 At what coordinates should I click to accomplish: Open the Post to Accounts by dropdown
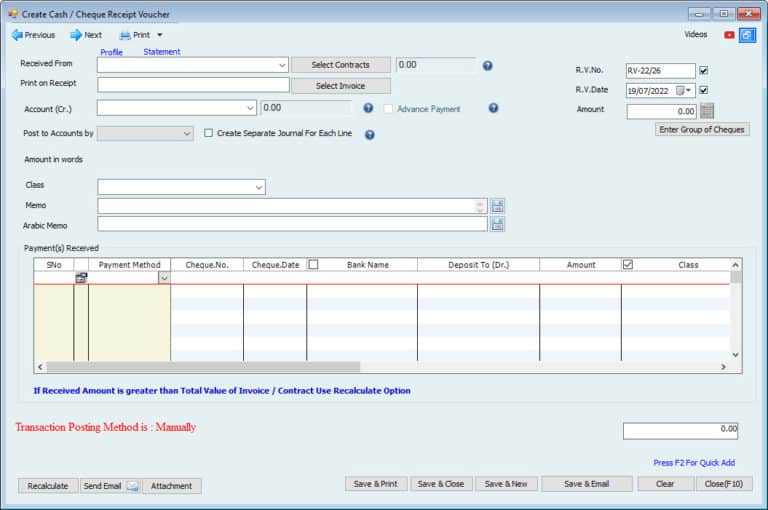pyautogui.click(x=187, y=133)
